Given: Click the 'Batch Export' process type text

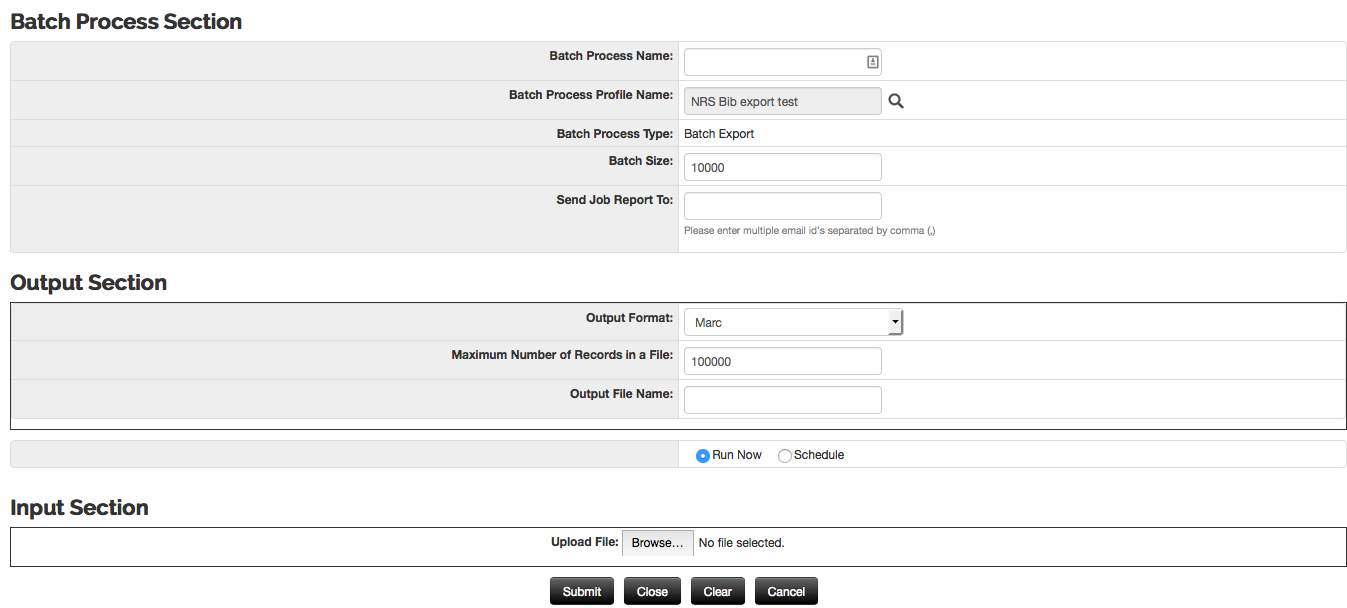Looking at the screenshot, I should (x=719, y=134).
